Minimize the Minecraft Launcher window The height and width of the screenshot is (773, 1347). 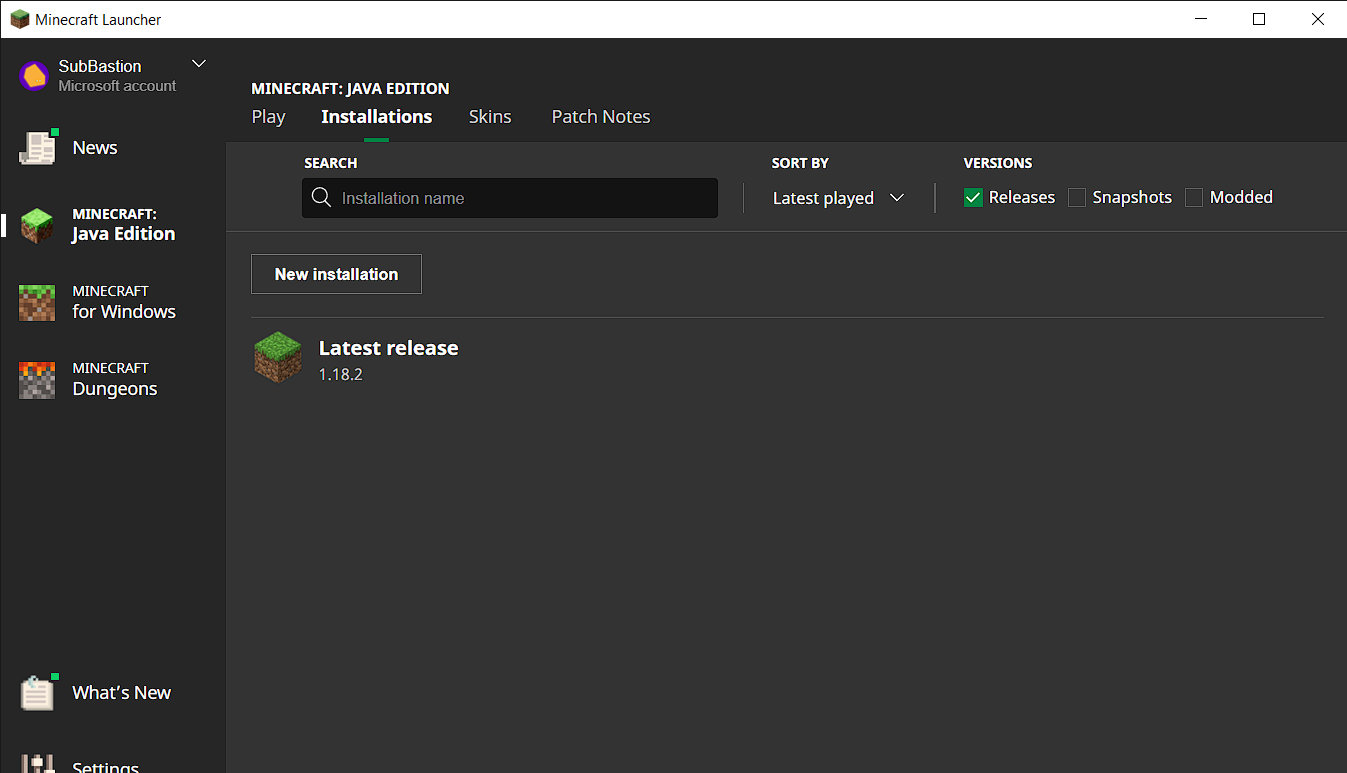pos(1201,19)
